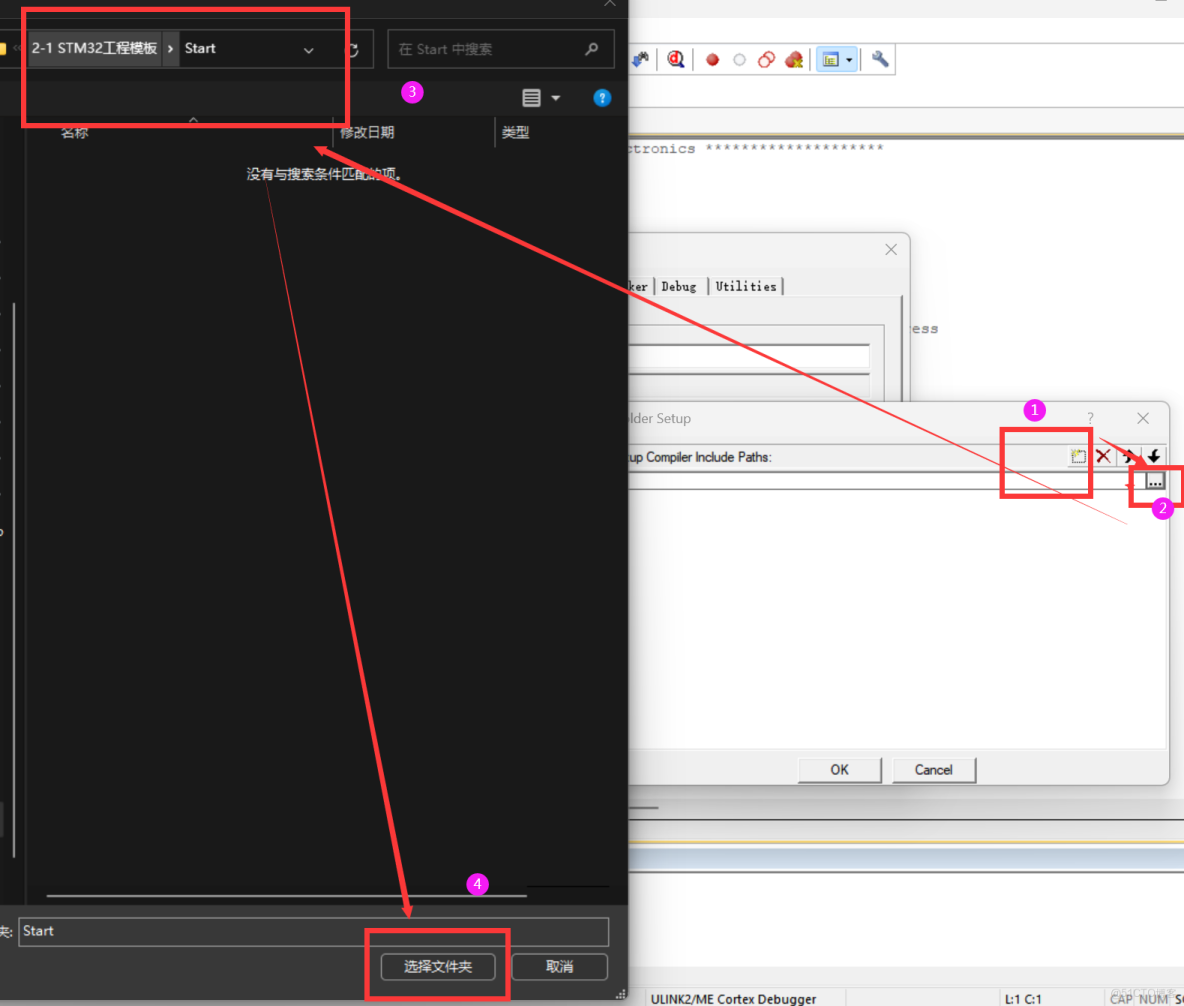Screen dimensions: 1184x1006
Task: Click the Project Window layout toolbar icon
Action: tap(831, 60)
